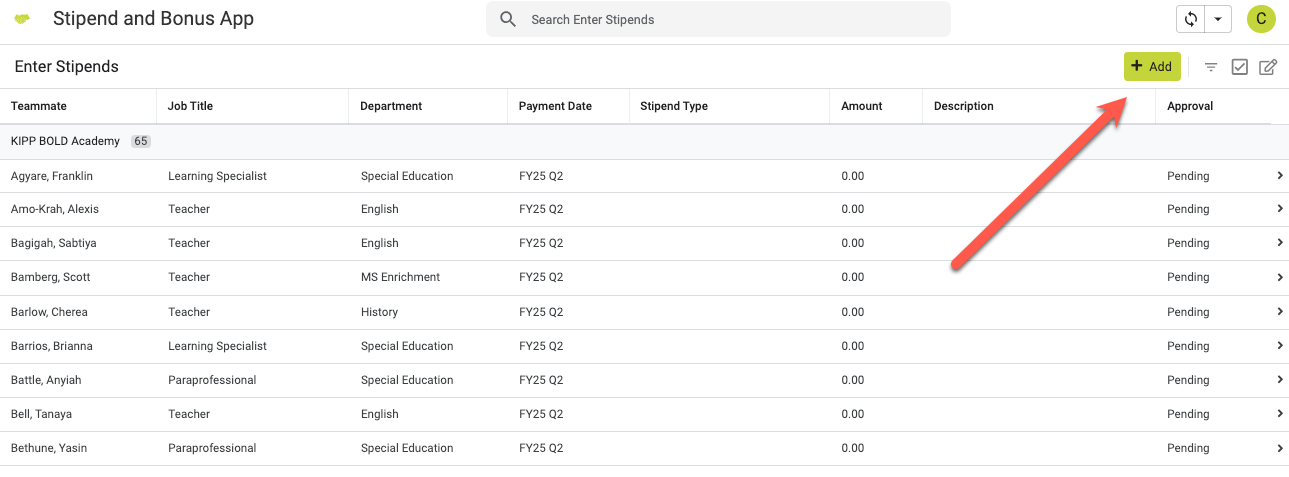This screenshot has height=477, width=1289.
Task: Expand the Agyare, Franklin row chevron
Action: 1279,176
